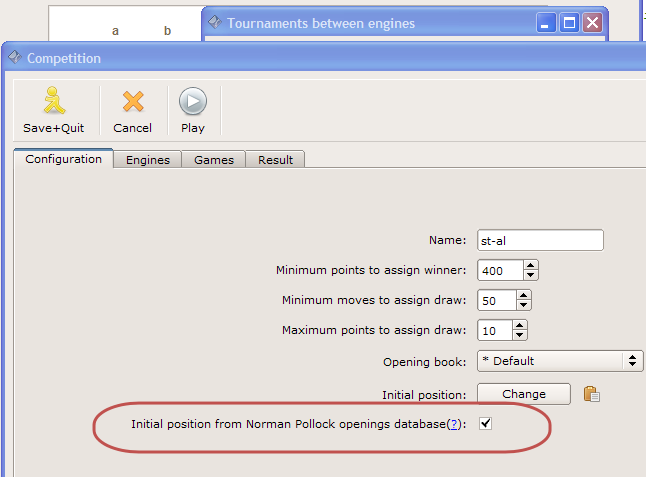The width and height of the screenshot is (646, 477).
Task: Increase Maximum points to assign draw
Action: (x=520, y=325)
